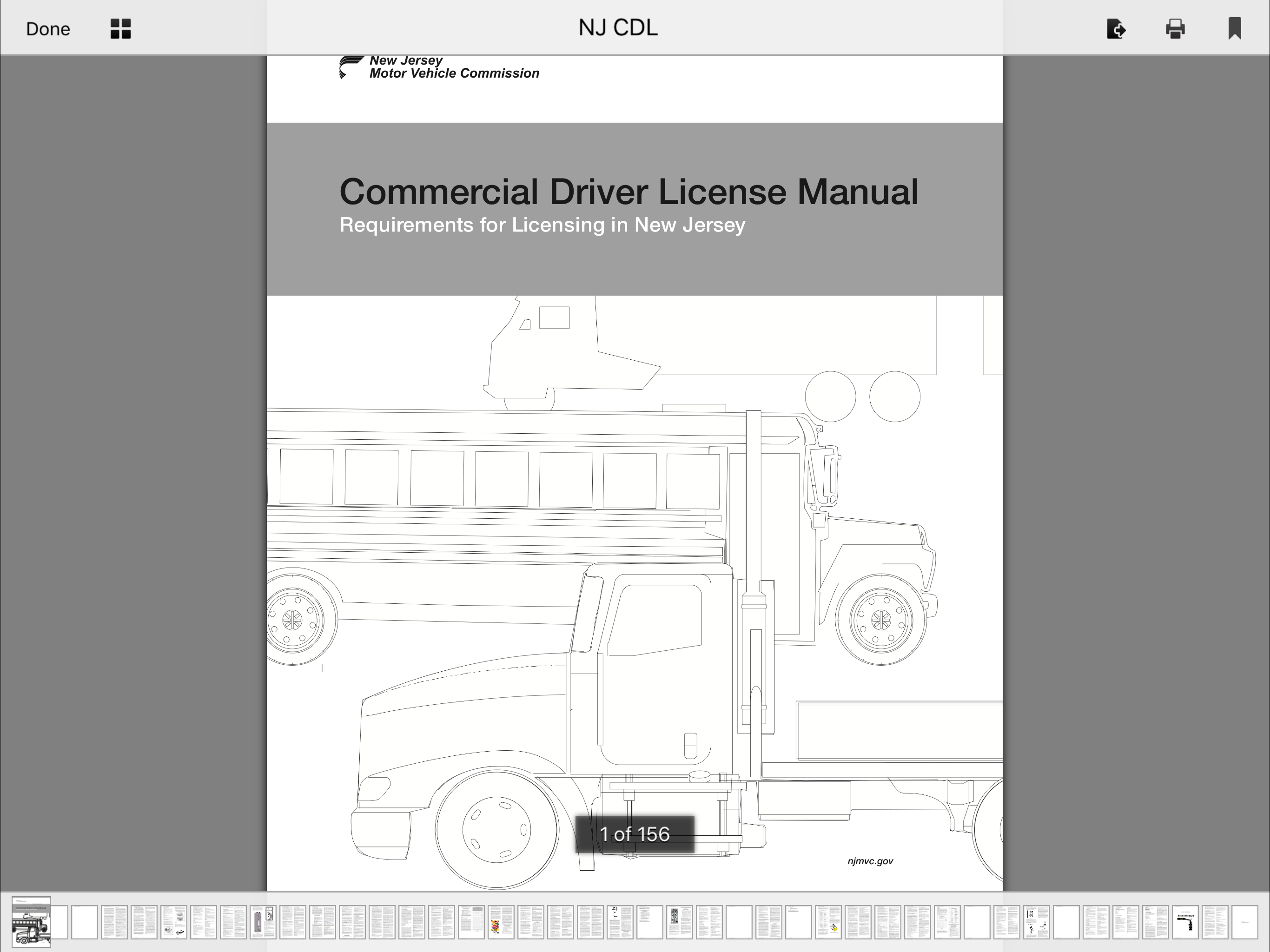Open the thumbnail with colorful placard graphics
The width and height of the screenshot is (1270, 952).
(501, 922)
